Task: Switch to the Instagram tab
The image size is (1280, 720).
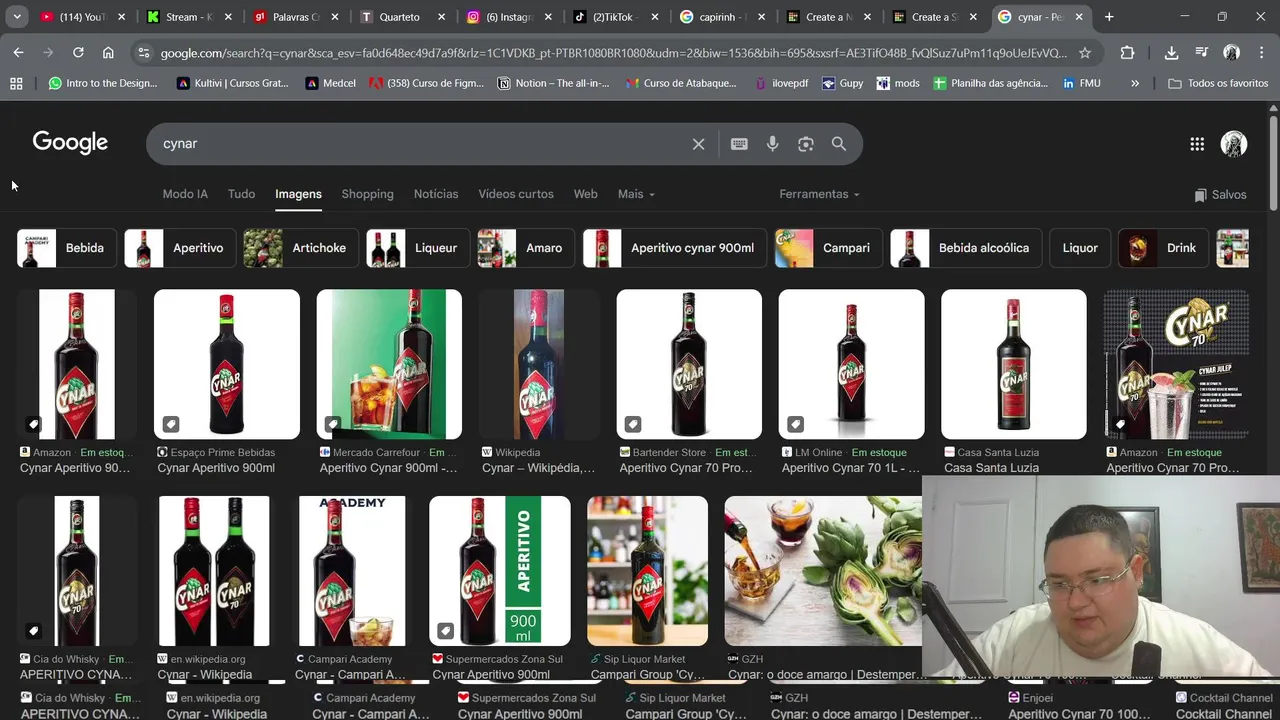Action: (510, 17)
